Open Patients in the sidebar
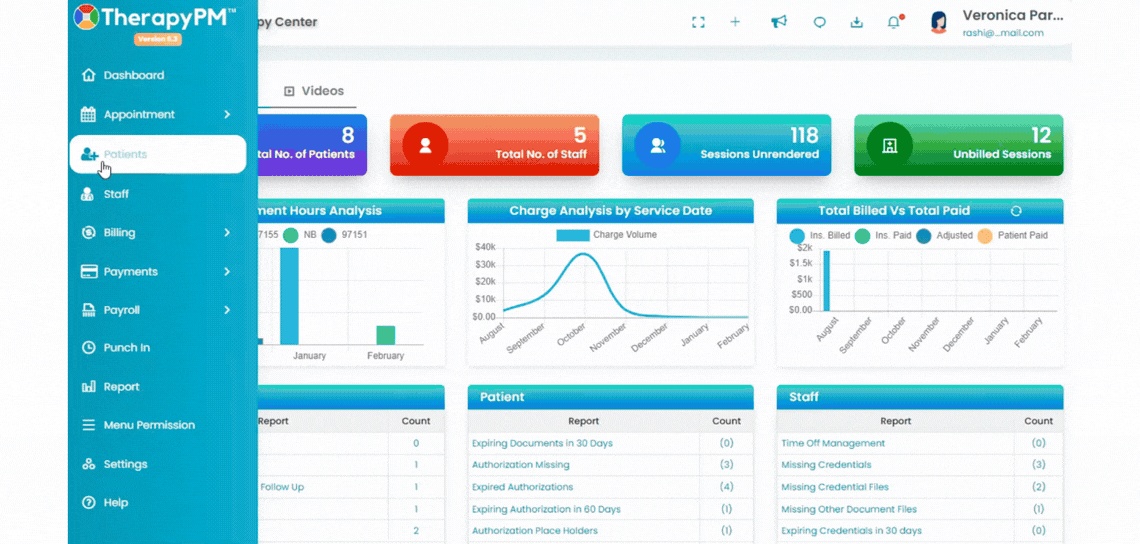Screen dimensions: 1140x544 point(158,154)
